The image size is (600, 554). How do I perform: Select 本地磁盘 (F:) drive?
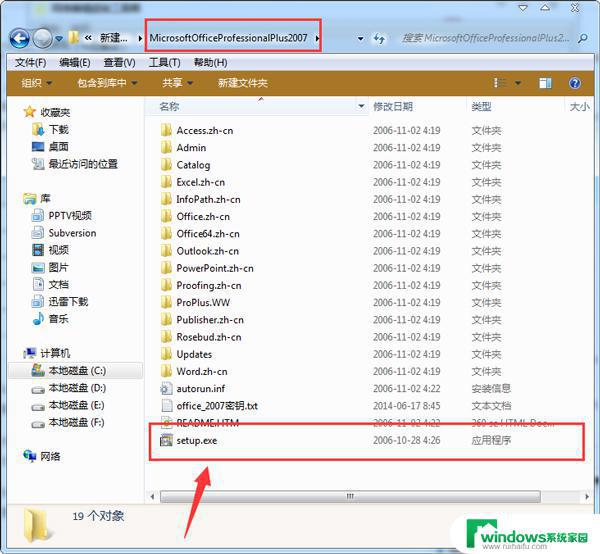(x=76, y=422)
